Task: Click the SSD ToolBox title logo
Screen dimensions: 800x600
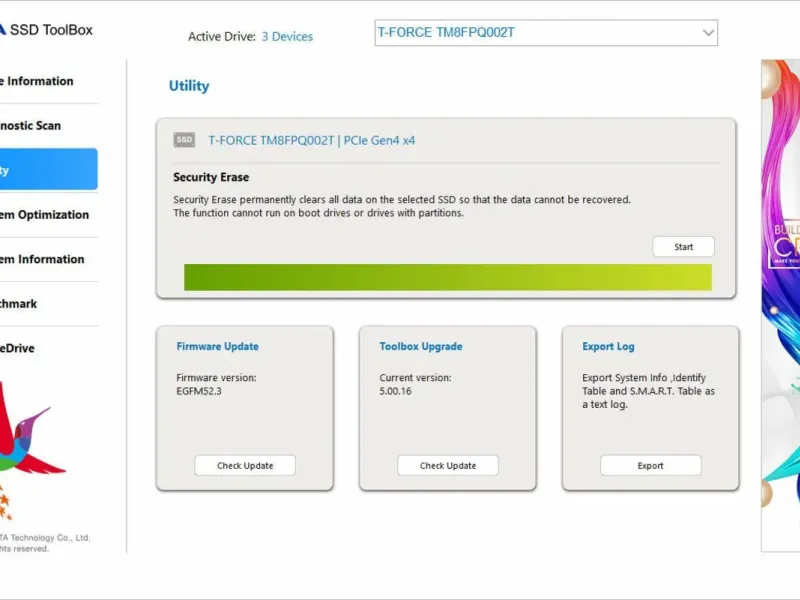Action: click(x=47, y=30)
